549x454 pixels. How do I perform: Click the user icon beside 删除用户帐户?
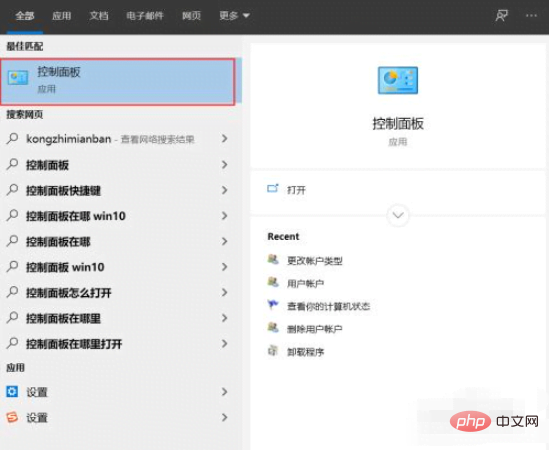pos(273,328)
